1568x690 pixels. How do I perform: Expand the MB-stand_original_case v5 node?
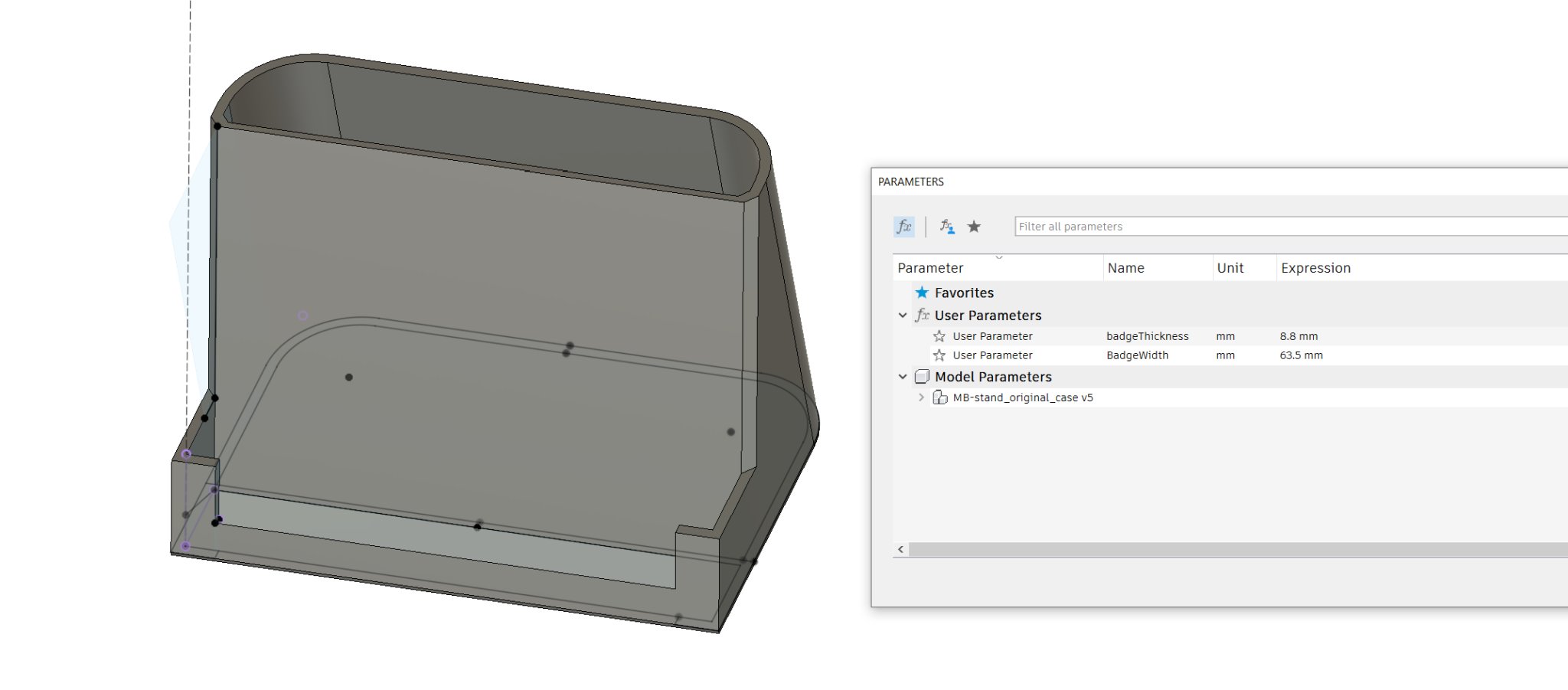tap(921, 397)
